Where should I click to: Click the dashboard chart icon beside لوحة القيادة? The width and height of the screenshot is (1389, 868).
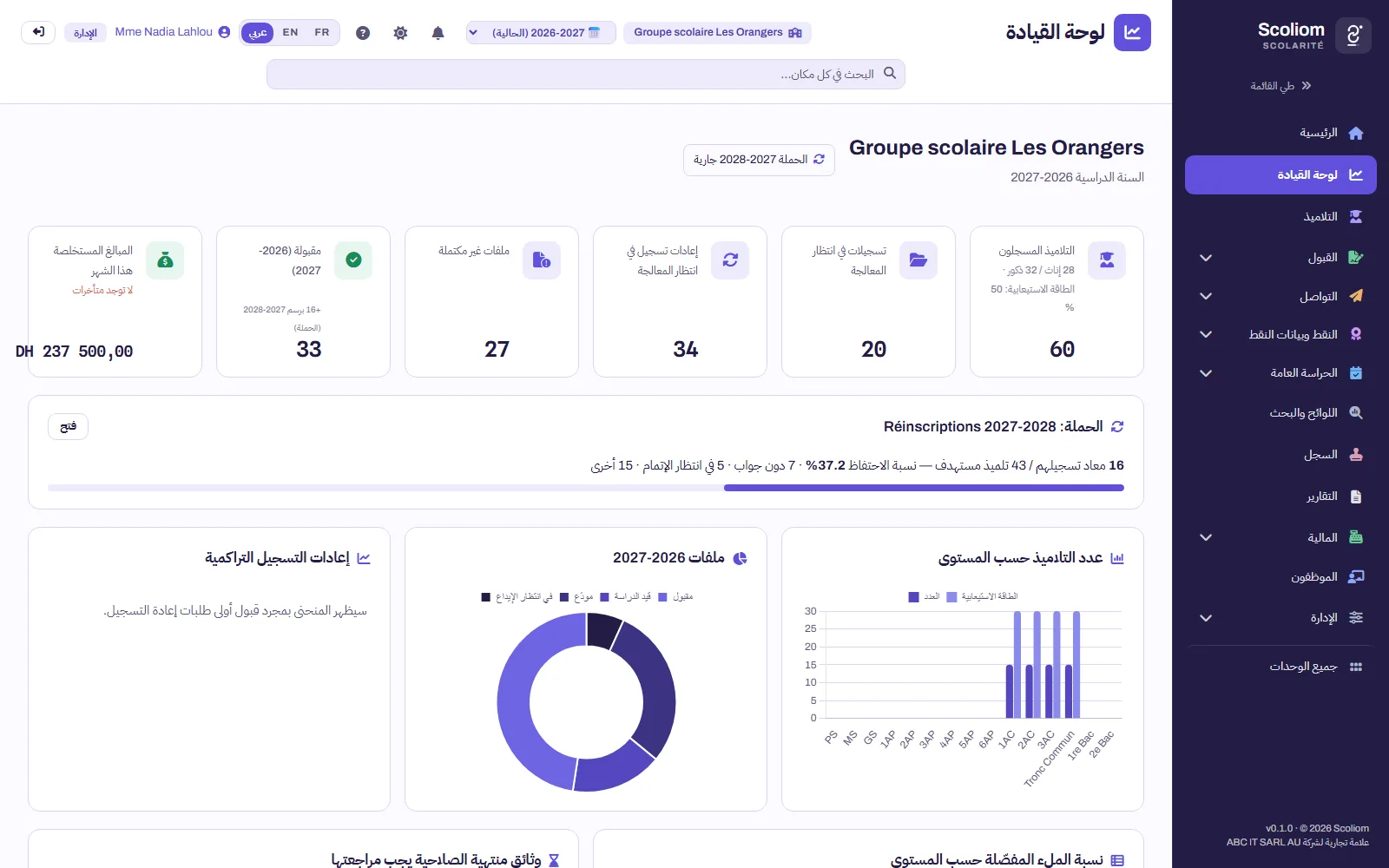click(x=1132, y=32)
